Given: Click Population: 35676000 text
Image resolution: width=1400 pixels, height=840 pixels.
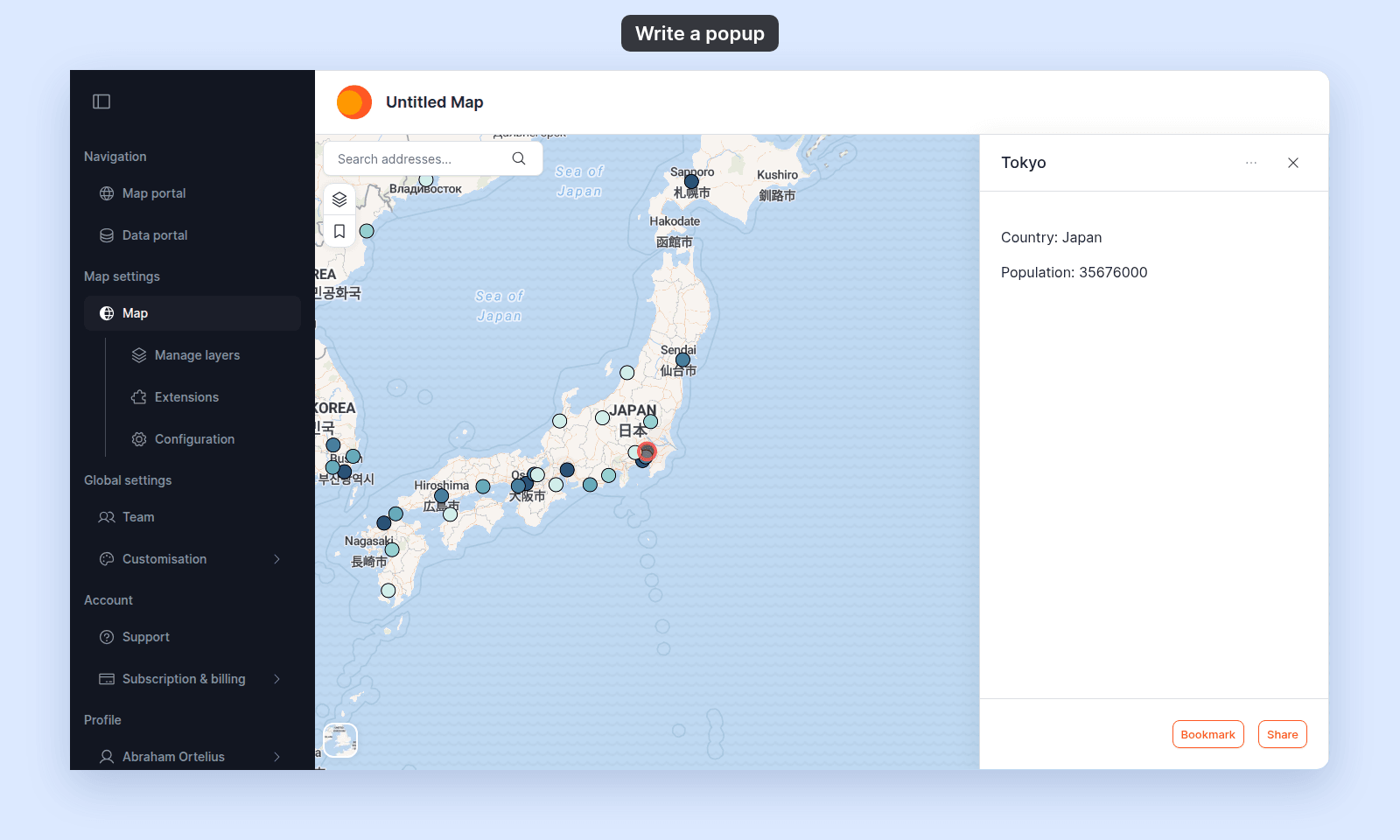Looking at the screenshot, I should (1074, 272).
